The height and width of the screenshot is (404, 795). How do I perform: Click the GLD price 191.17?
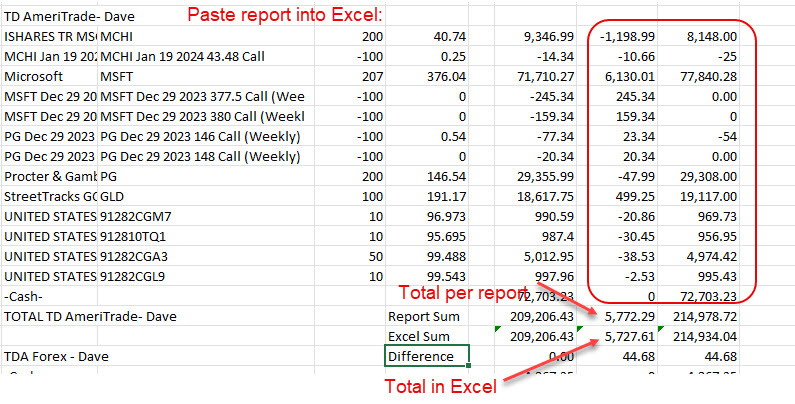tap(427, 197)
